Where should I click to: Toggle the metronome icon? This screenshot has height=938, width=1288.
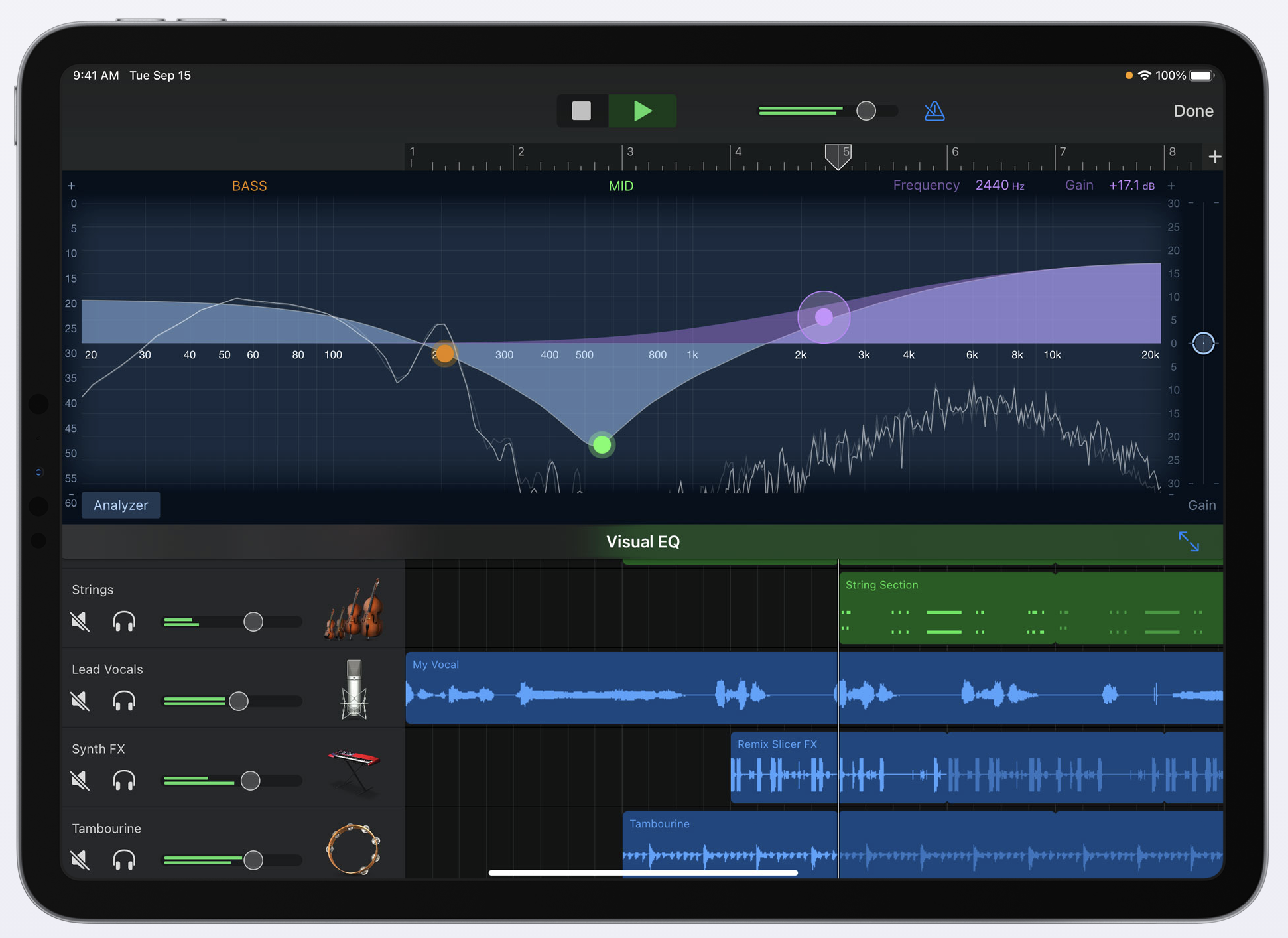(934, 111)
